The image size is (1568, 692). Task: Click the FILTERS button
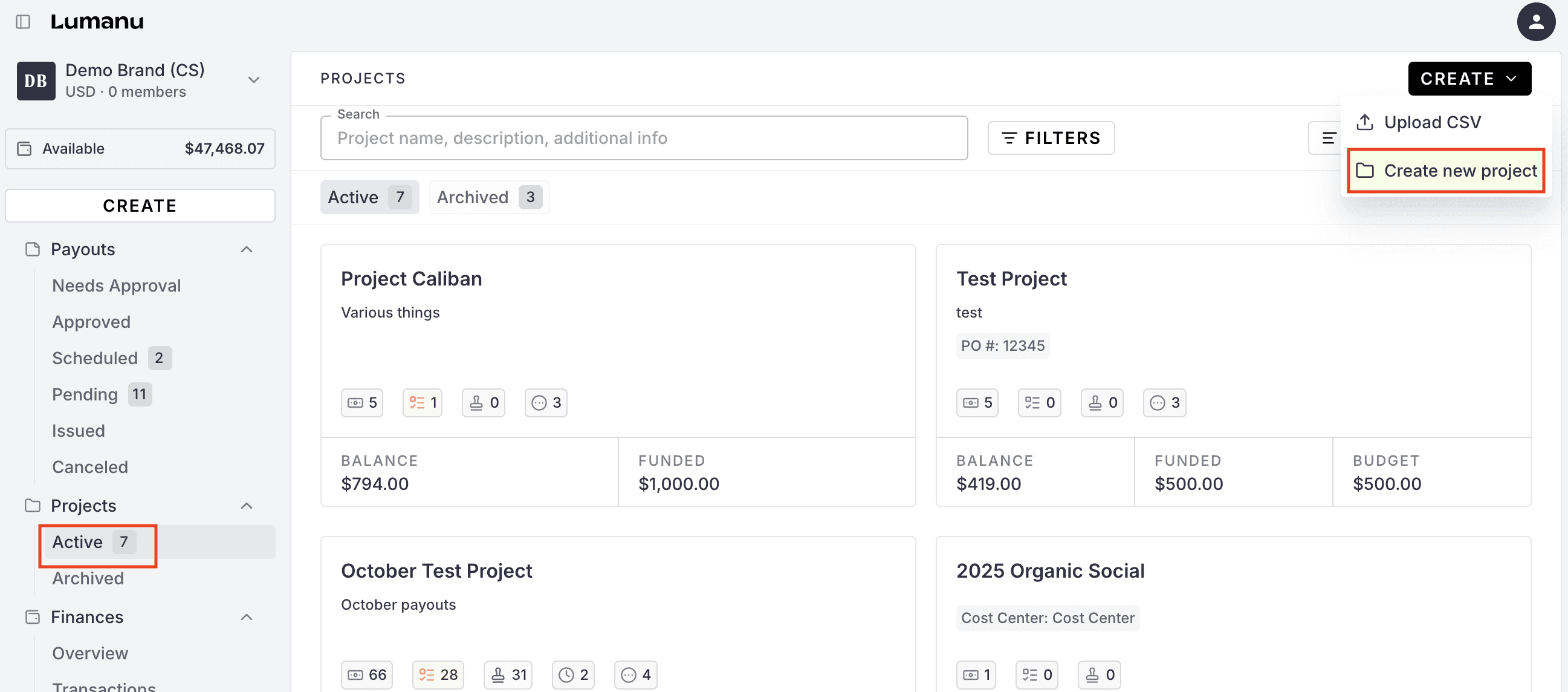tap(1051, 138)
